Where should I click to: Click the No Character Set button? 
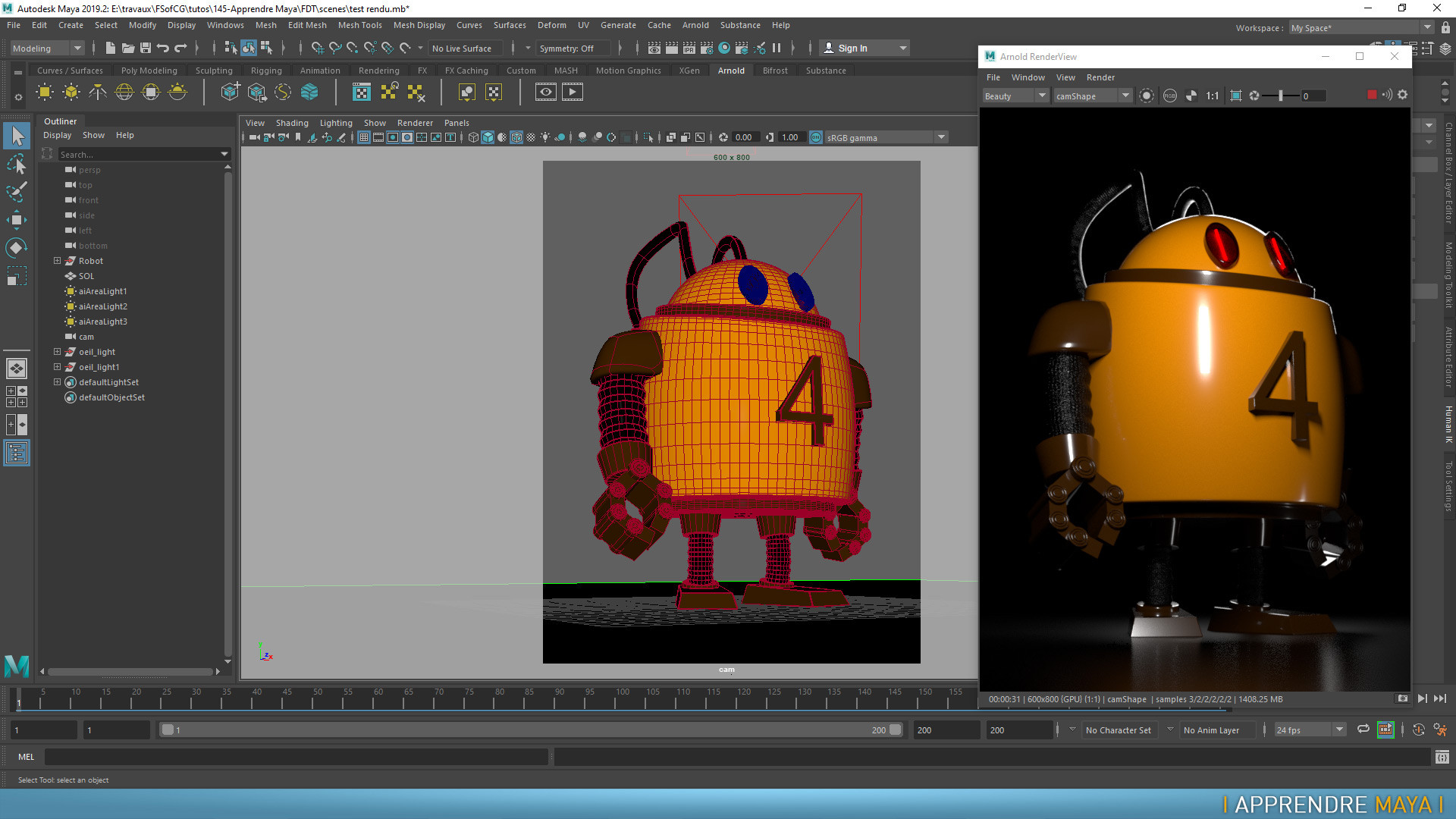pyautogui.click(x=1119, y=730)
